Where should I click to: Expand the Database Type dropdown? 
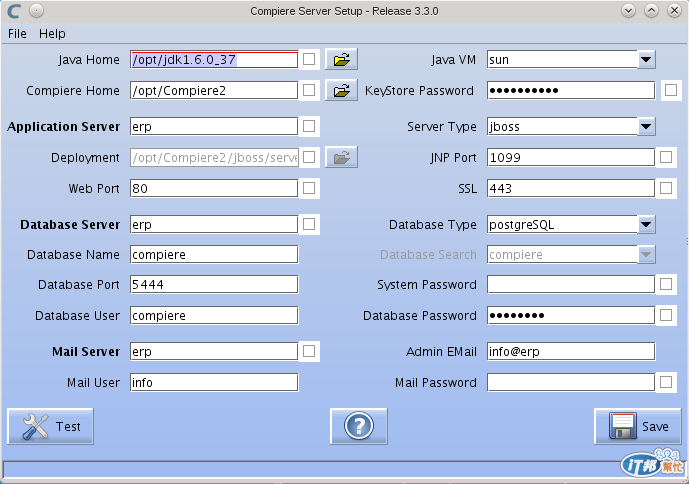[x=646, y=225]
